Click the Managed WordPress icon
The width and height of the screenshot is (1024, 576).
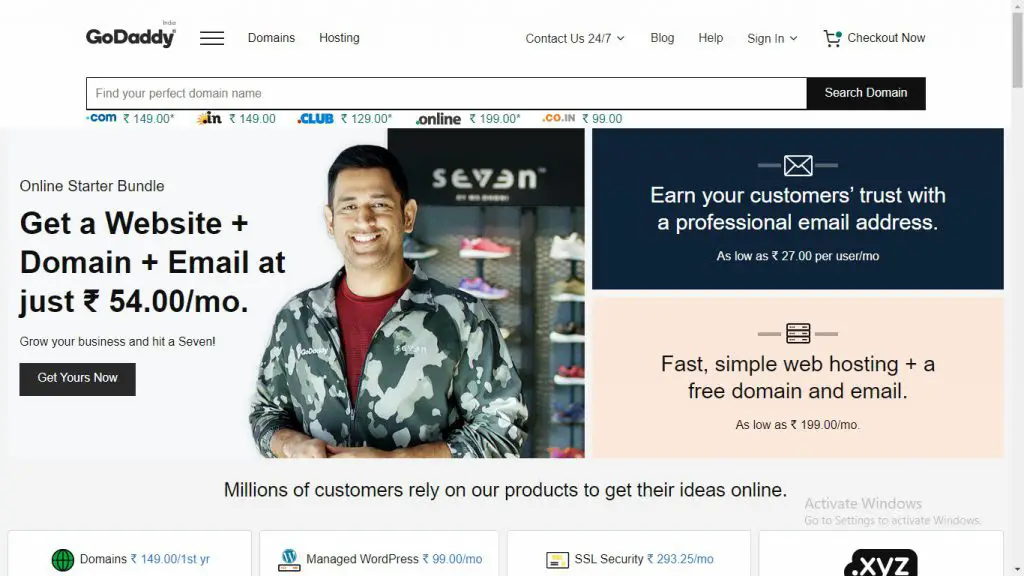(x=289, y=560)
